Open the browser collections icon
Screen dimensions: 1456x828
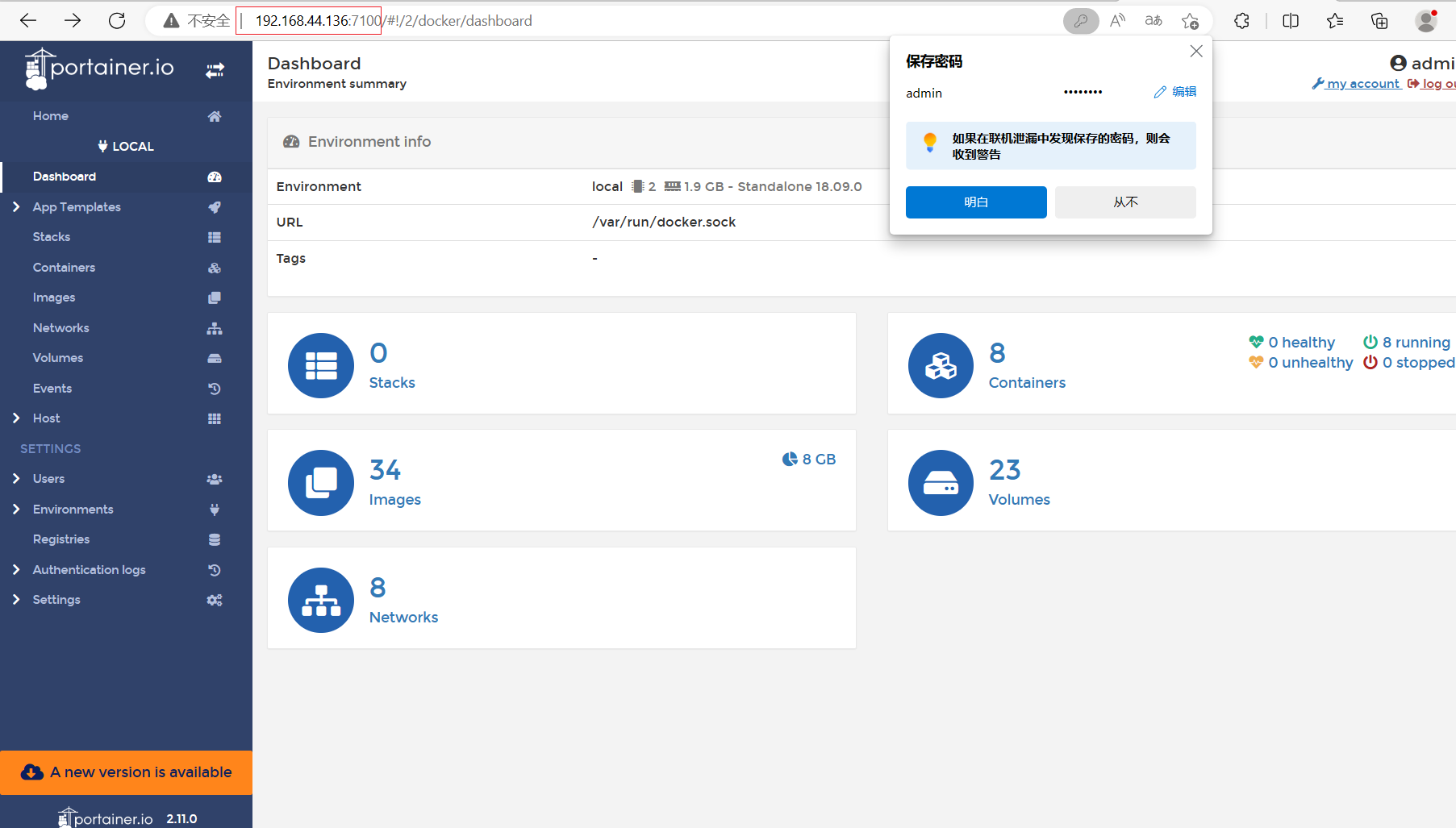(1379, 21)
